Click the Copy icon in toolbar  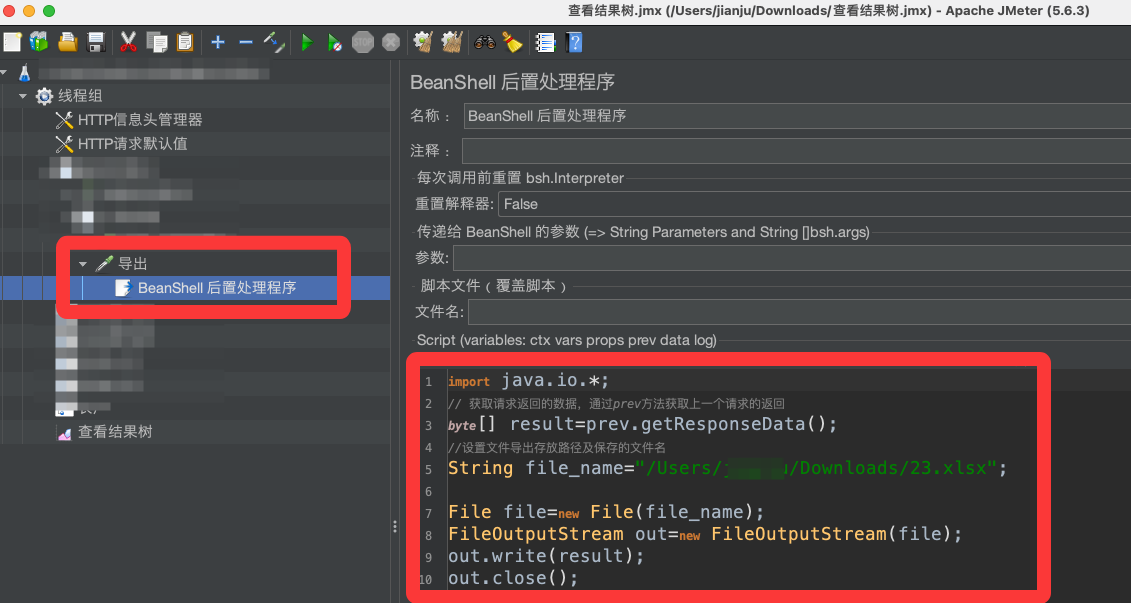[x=157, y=42]
